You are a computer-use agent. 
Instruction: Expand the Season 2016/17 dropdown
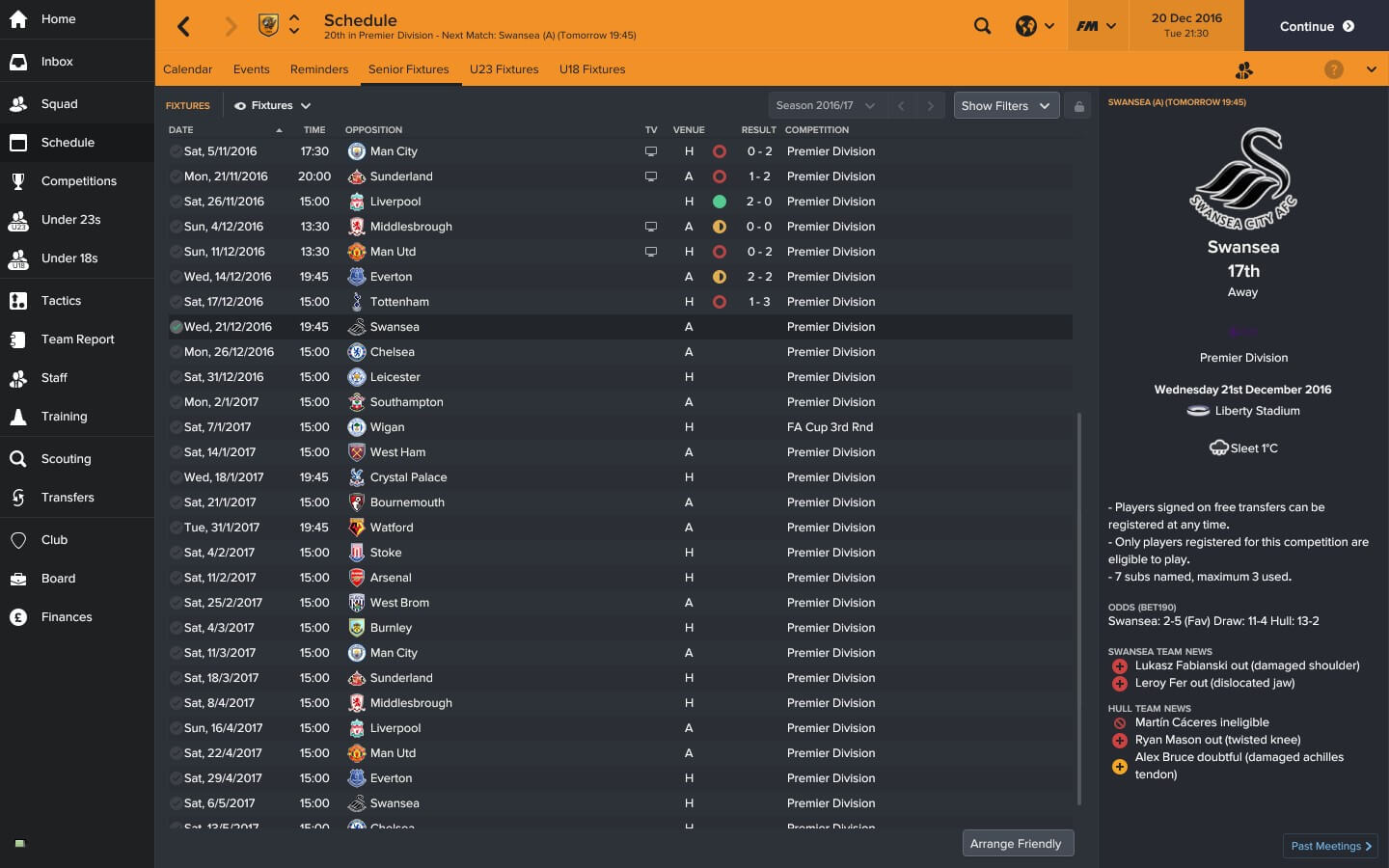826,106
